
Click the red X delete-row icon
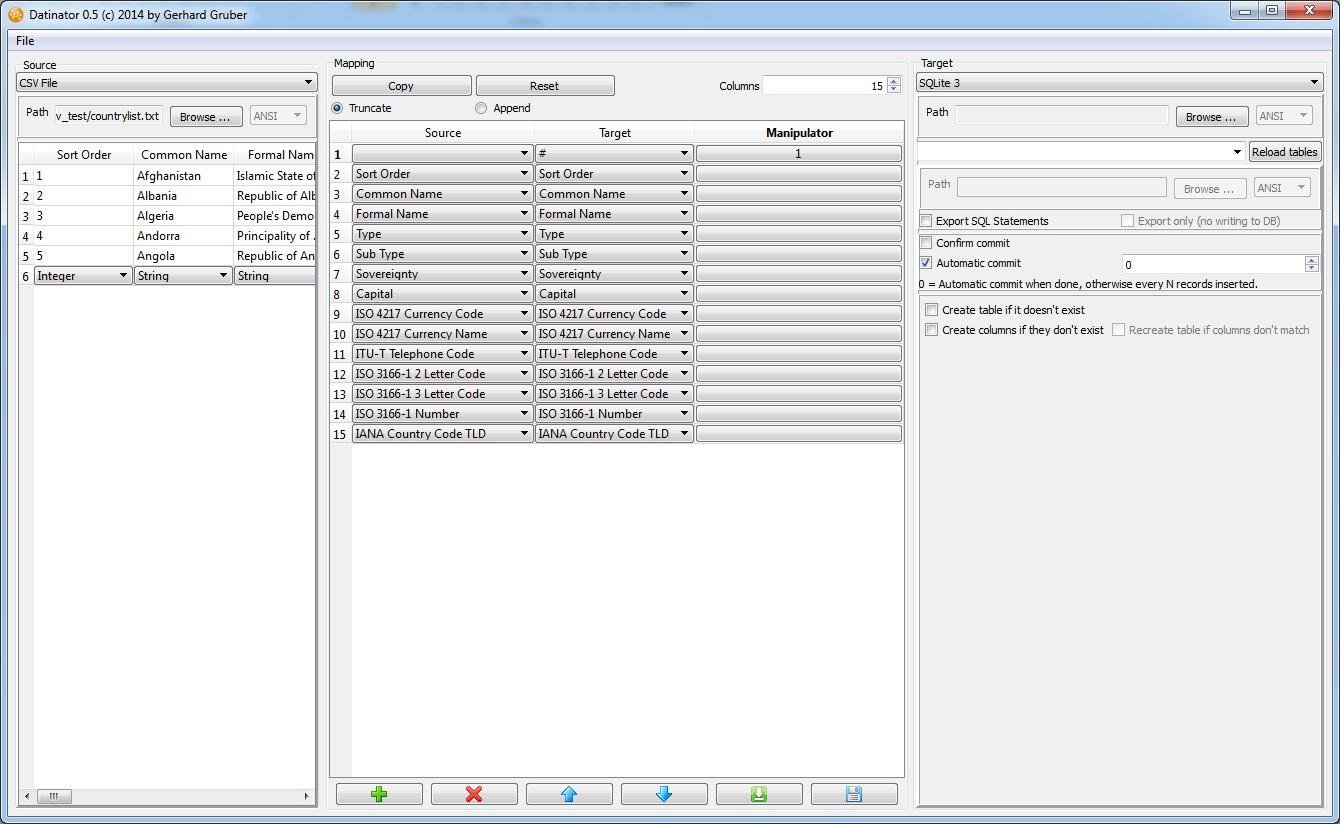[474, 794]
